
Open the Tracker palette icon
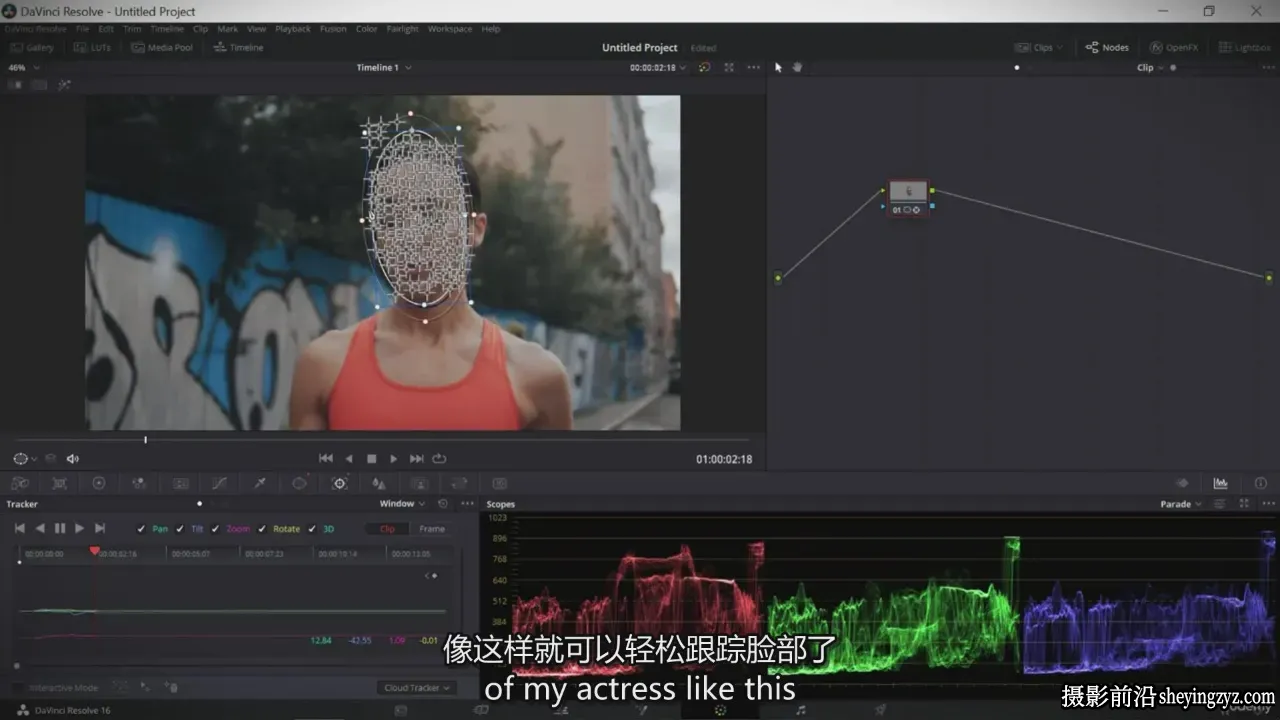[x=340, y=483]
